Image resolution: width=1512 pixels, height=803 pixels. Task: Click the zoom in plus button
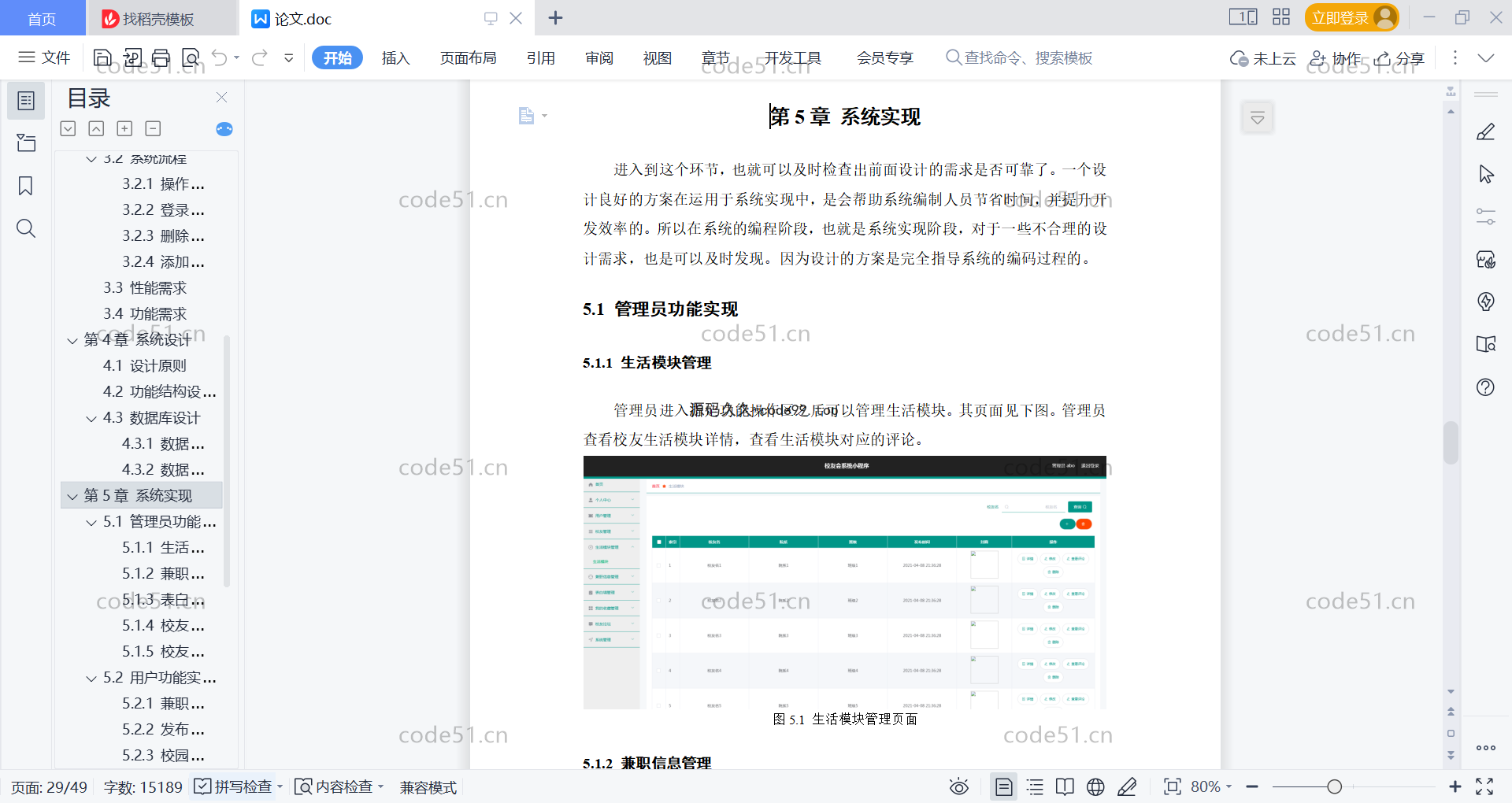1455,786
